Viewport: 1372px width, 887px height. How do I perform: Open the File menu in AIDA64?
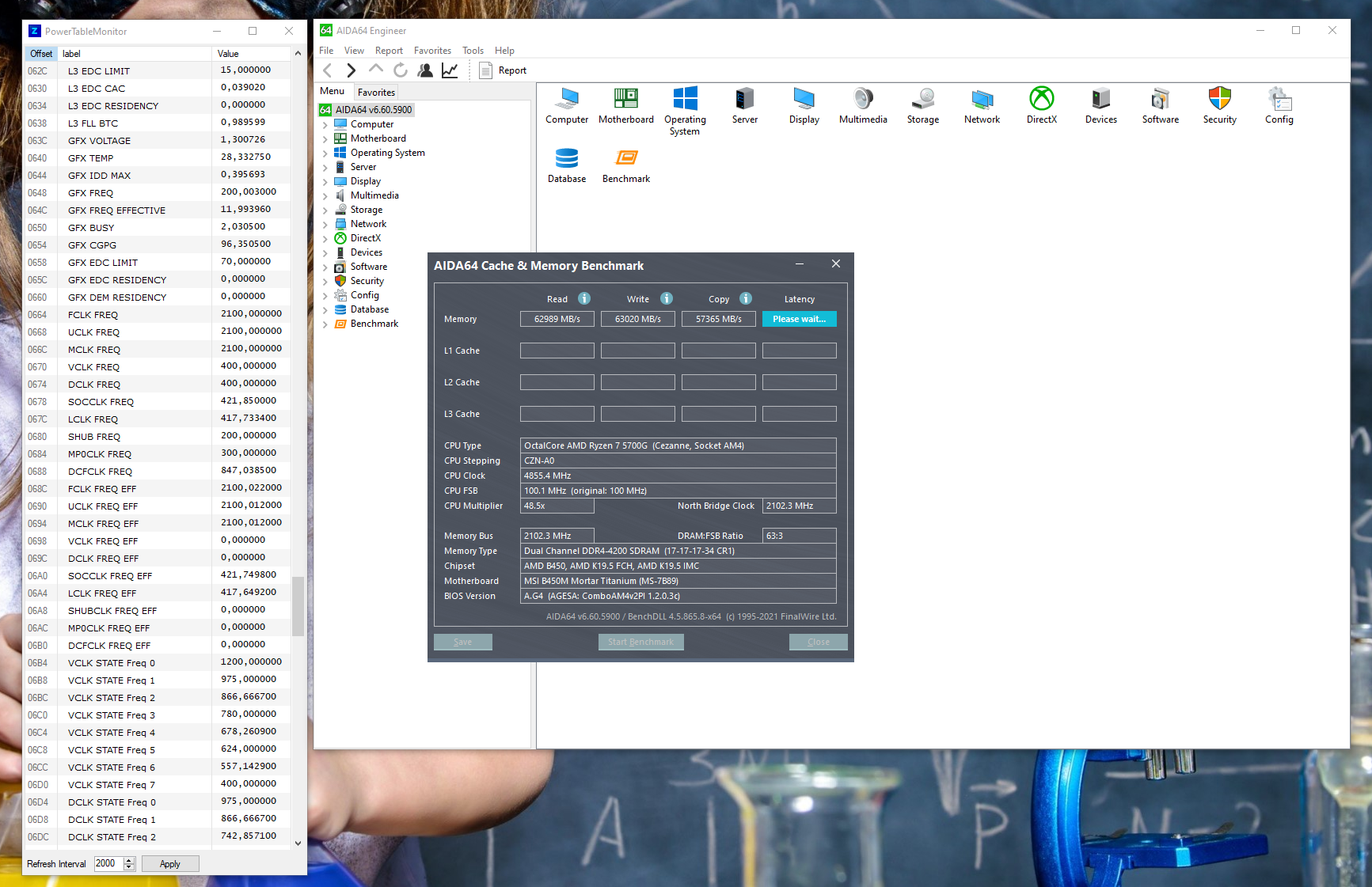(x=326, y=51)
